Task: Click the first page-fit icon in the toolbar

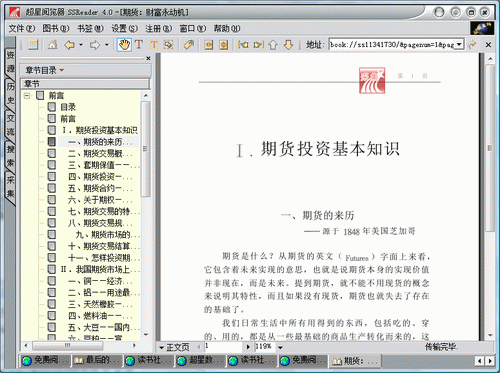Action: [209, 44]
